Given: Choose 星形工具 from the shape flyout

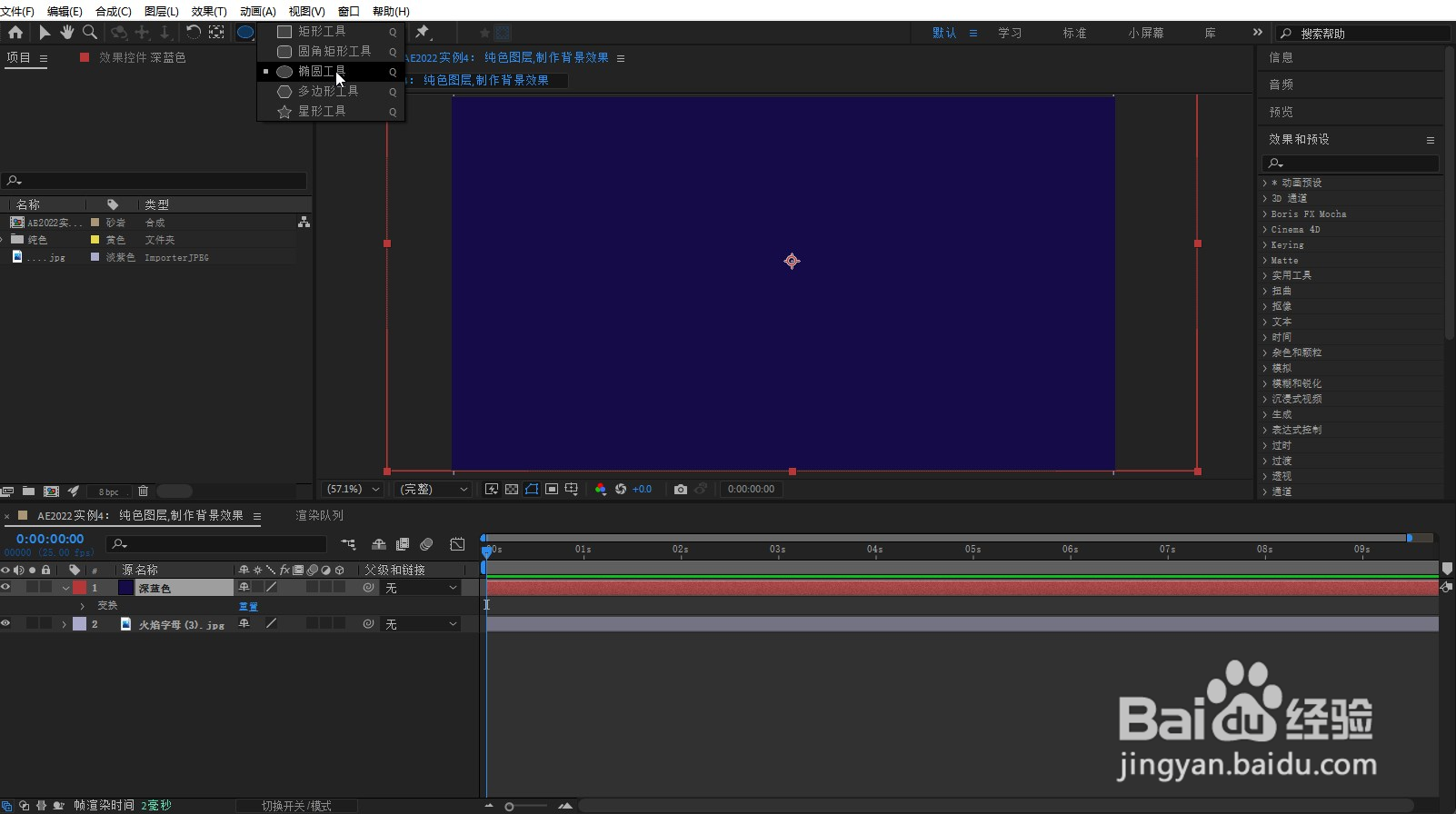Looking at the screenshot, I should (x=331, y=111).
